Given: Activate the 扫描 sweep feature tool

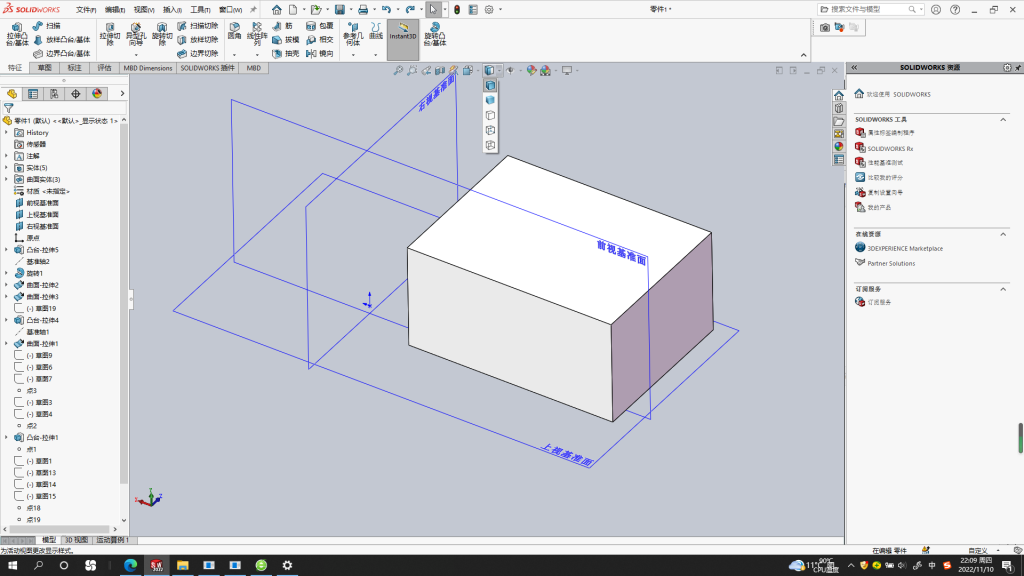Looking at the screenshot, I should [x=47, y=26].
